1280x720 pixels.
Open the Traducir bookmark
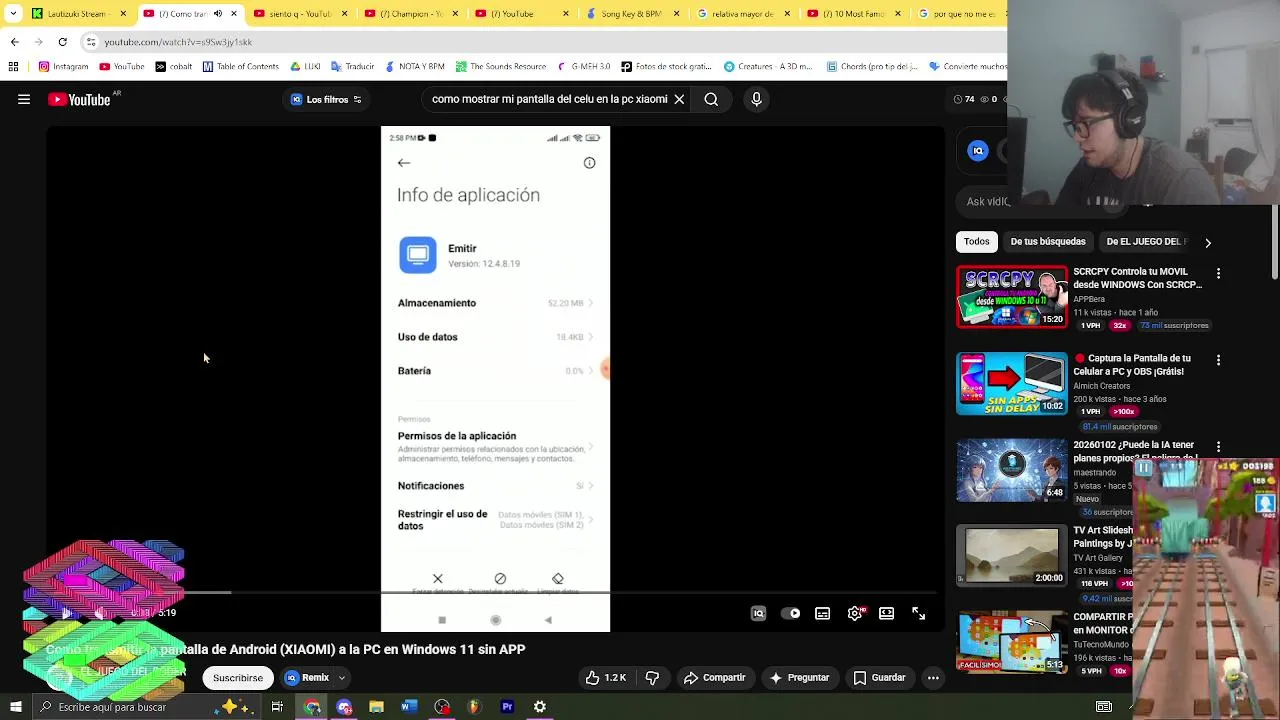(352, 67)
